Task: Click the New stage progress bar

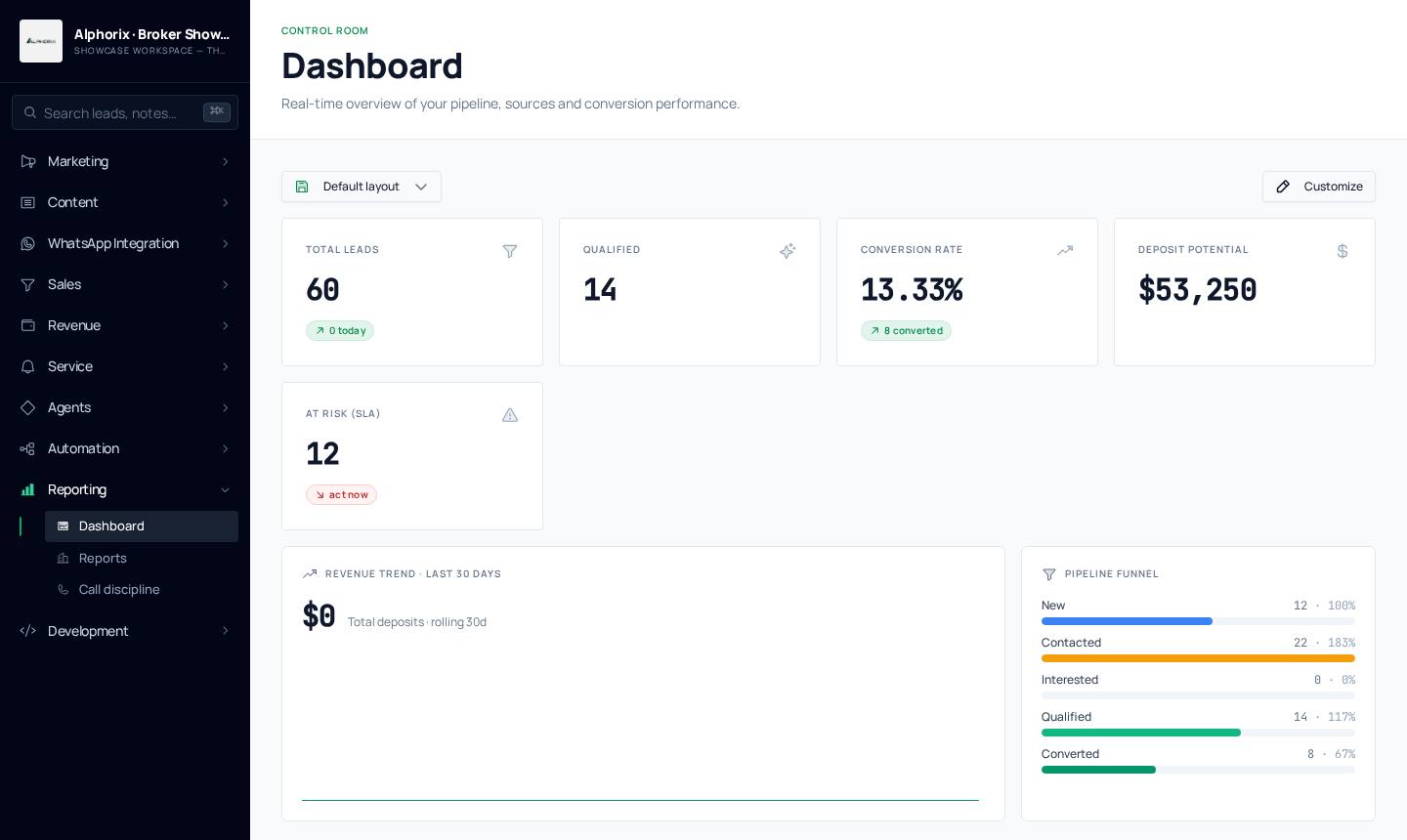Action: pyautogui.click(x=1198, y=621)
